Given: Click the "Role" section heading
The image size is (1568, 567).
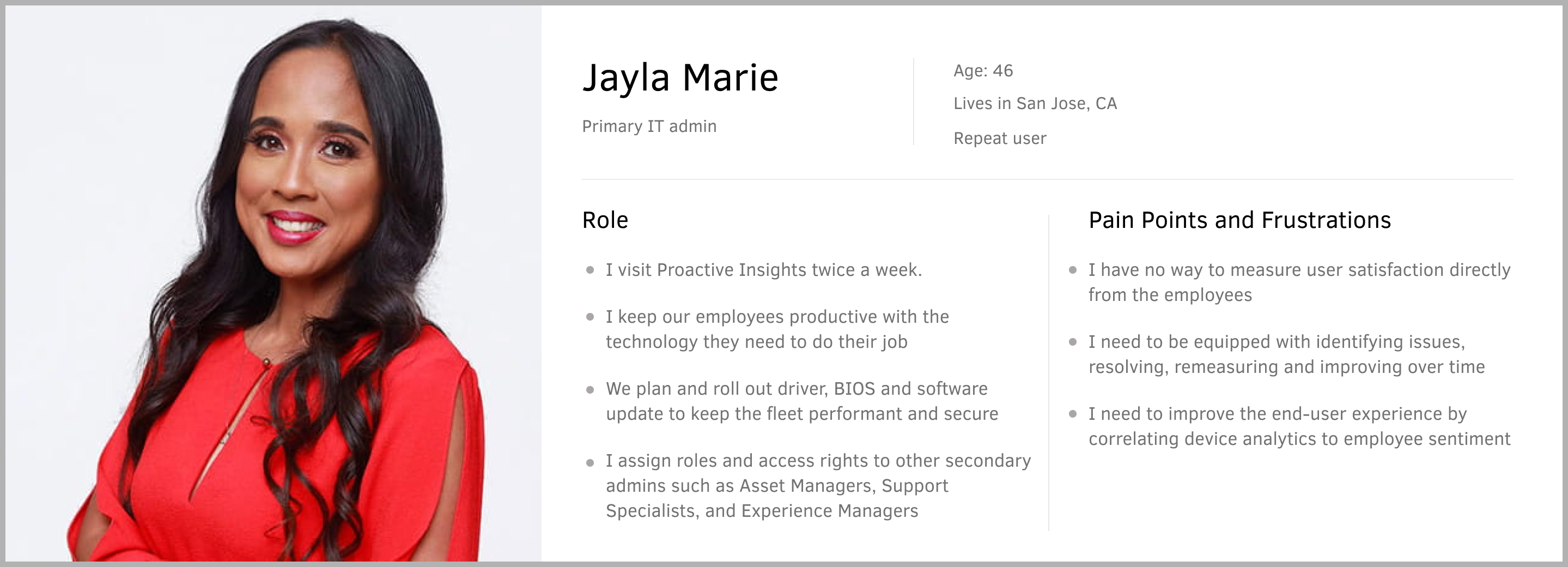Looking at the screenshot, I should coord(604,220).
